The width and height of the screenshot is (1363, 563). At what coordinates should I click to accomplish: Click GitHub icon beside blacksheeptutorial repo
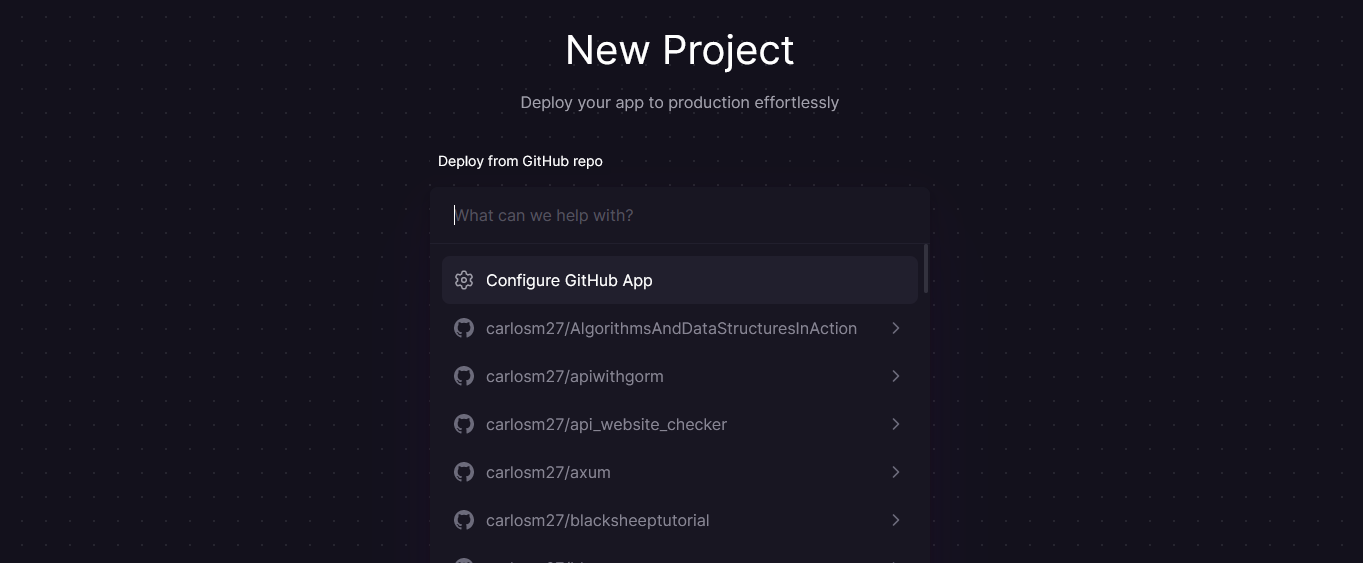click(x=464, y=520)
